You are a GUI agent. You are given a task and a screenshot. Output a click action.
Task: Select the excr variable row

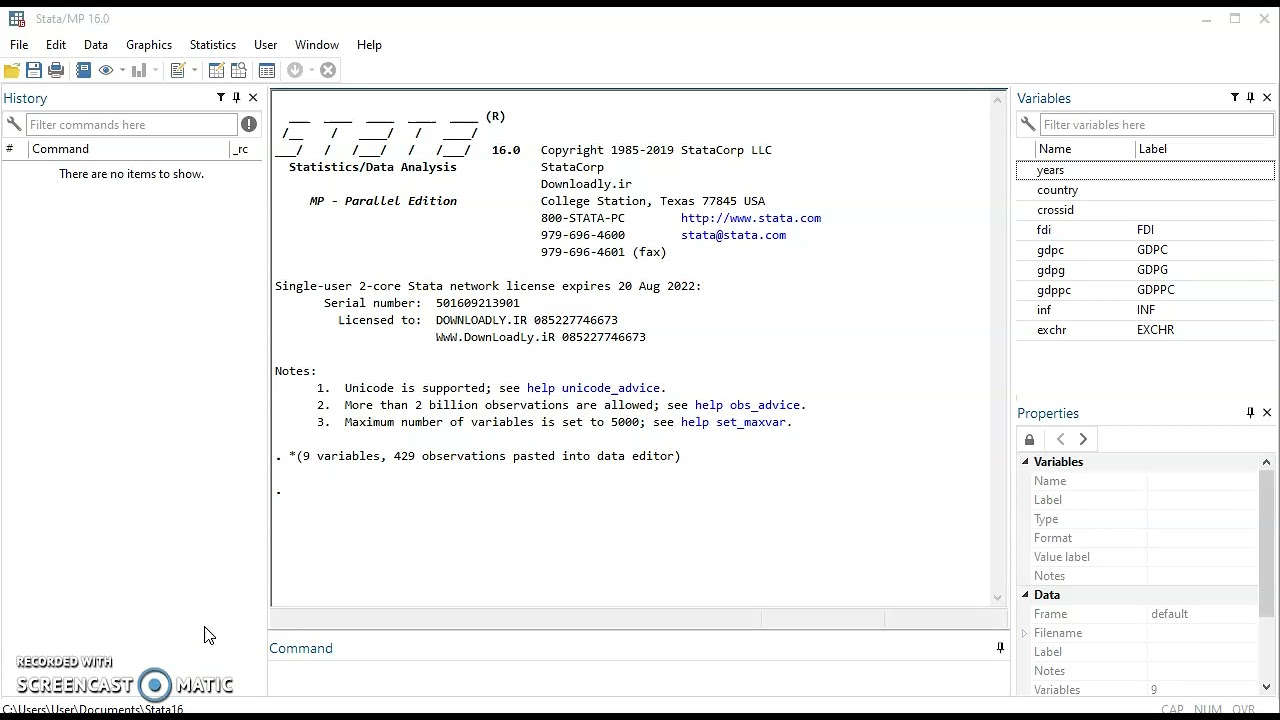[x=1145, y=330]
